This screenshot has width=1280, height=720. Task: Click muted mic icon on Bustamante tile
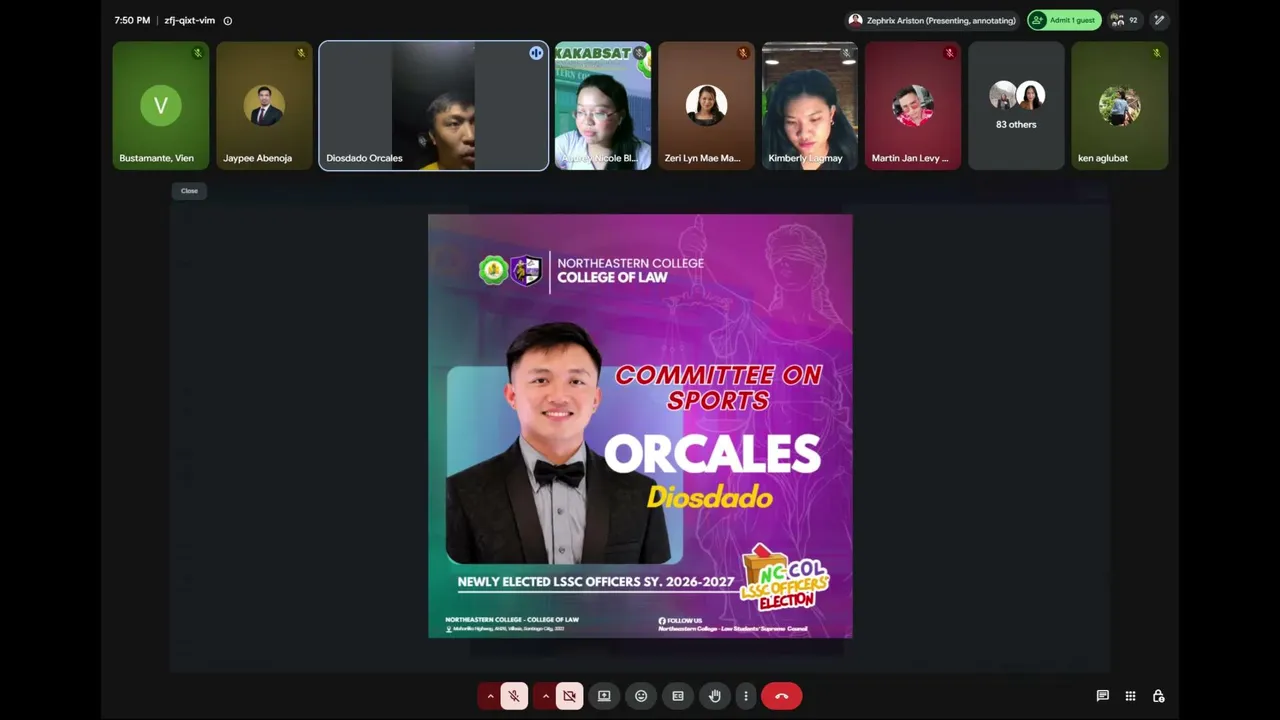(198, 53)
